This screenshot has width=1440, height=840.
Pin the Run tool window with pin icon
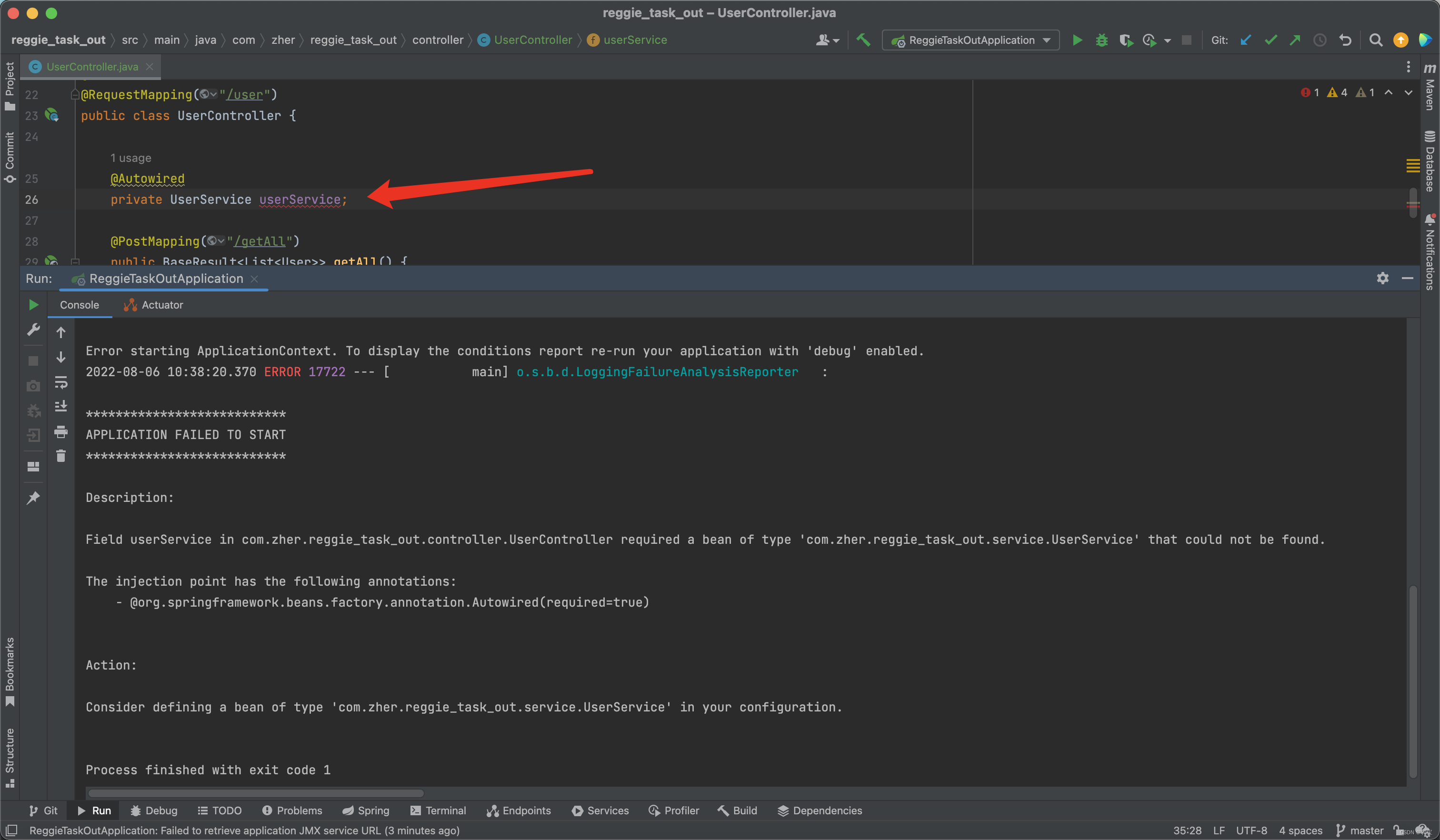(32, 497)
